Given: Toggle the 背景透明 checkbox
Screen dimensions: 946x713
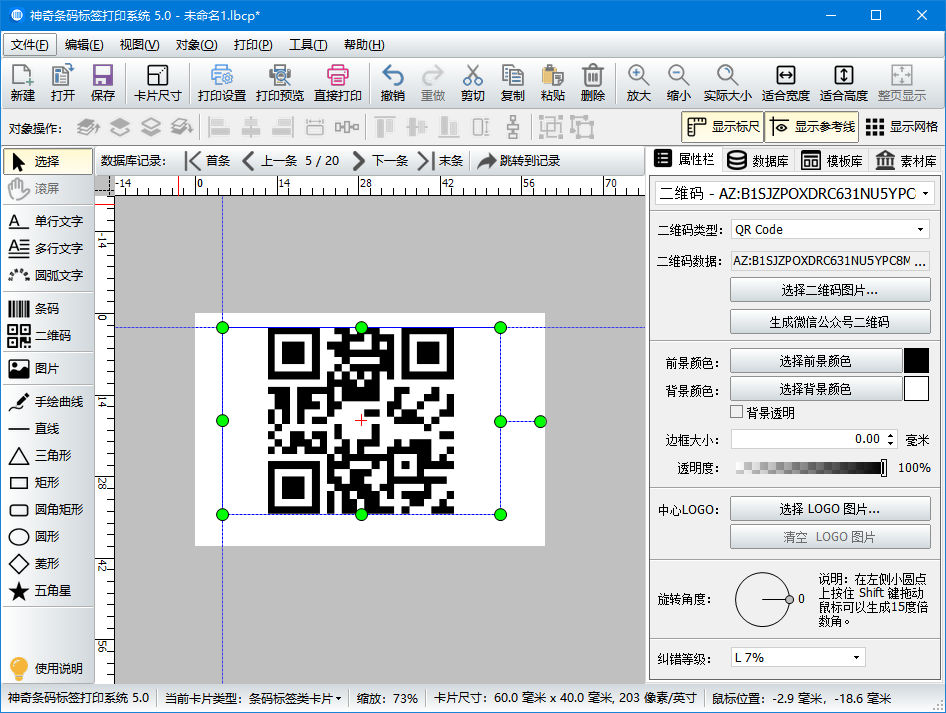Looking at the screenshot, I should 736,412.
